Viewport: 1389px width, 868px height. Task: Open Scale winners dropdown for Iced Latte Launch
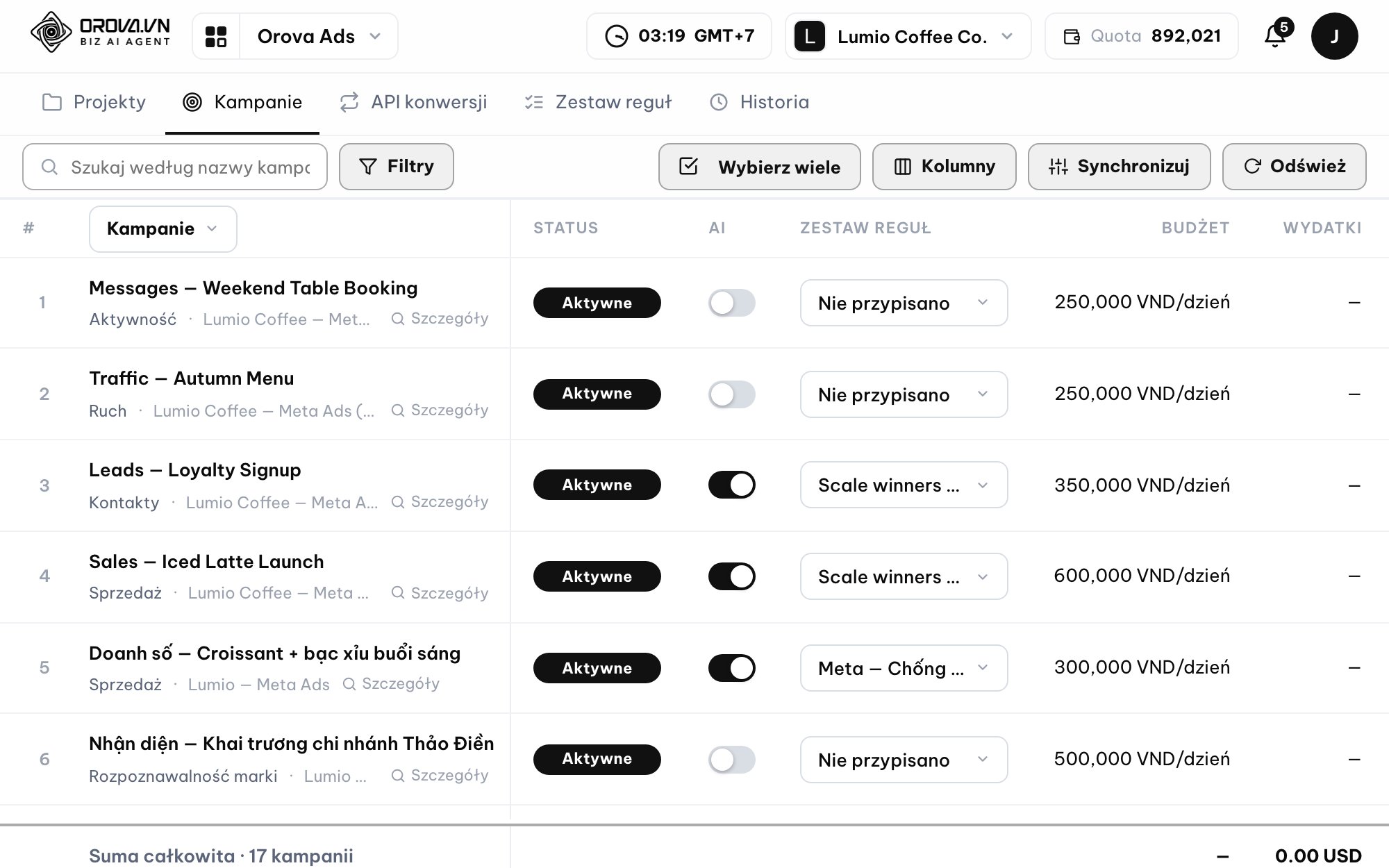coord(904,576)
